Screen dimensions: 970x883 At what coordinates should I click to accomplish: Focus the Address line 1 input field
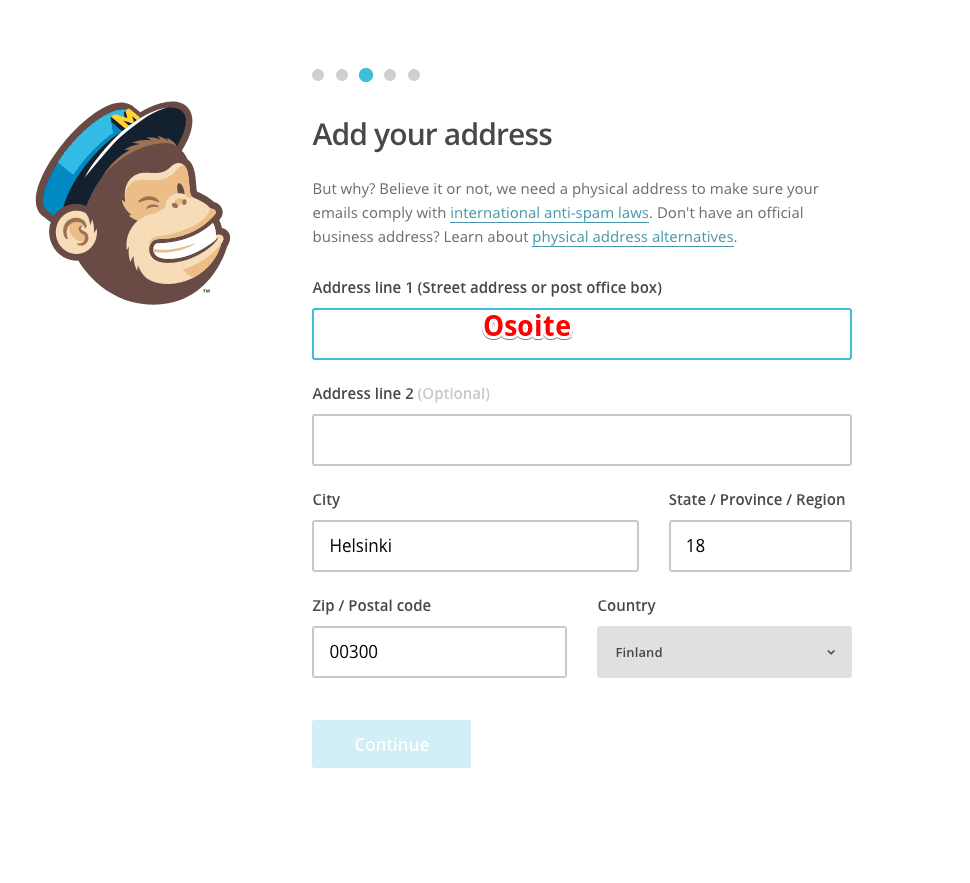(582, 334)
